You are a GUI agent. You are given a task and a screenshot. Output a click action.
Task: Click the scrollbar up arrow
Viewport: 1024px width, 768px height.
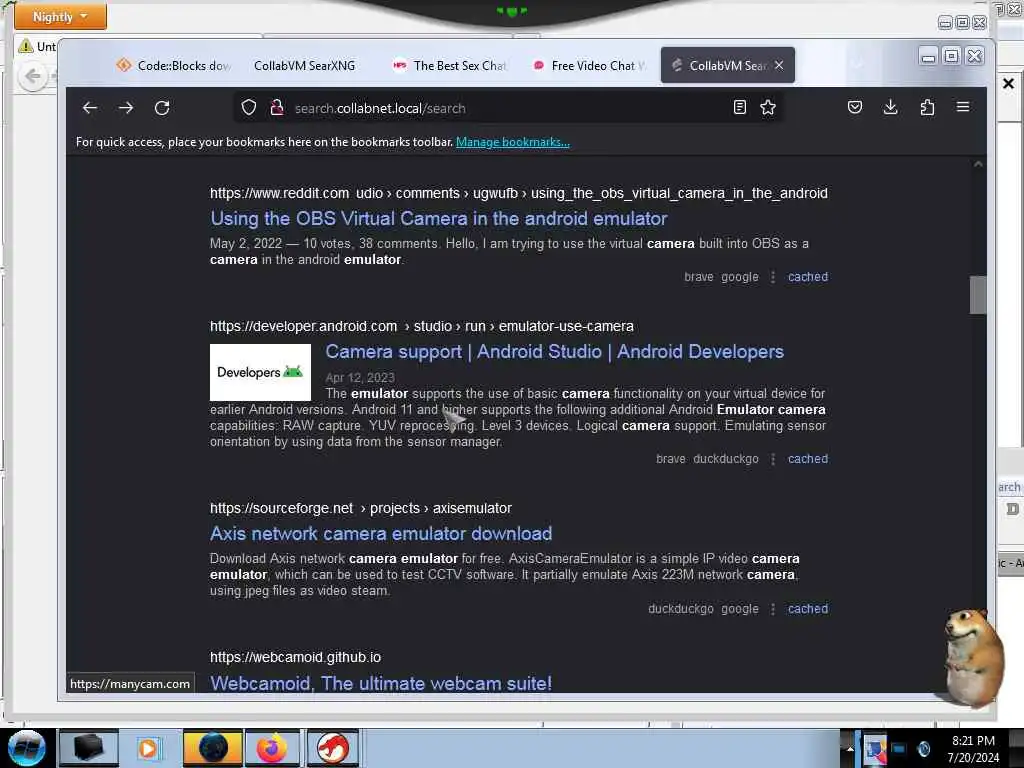point(978,164)
